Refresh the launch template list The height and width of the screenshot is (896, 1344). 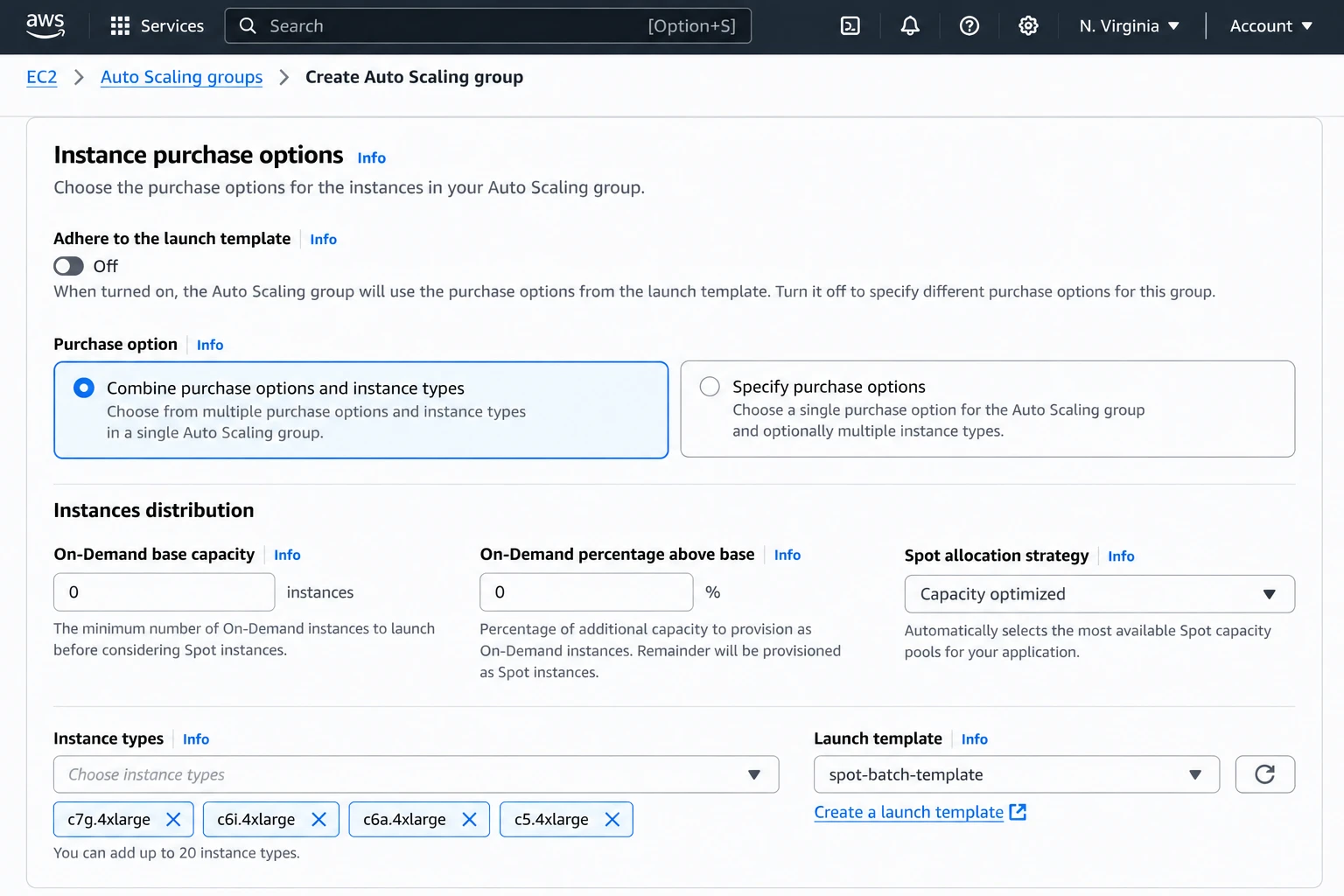coord(1265,774)
